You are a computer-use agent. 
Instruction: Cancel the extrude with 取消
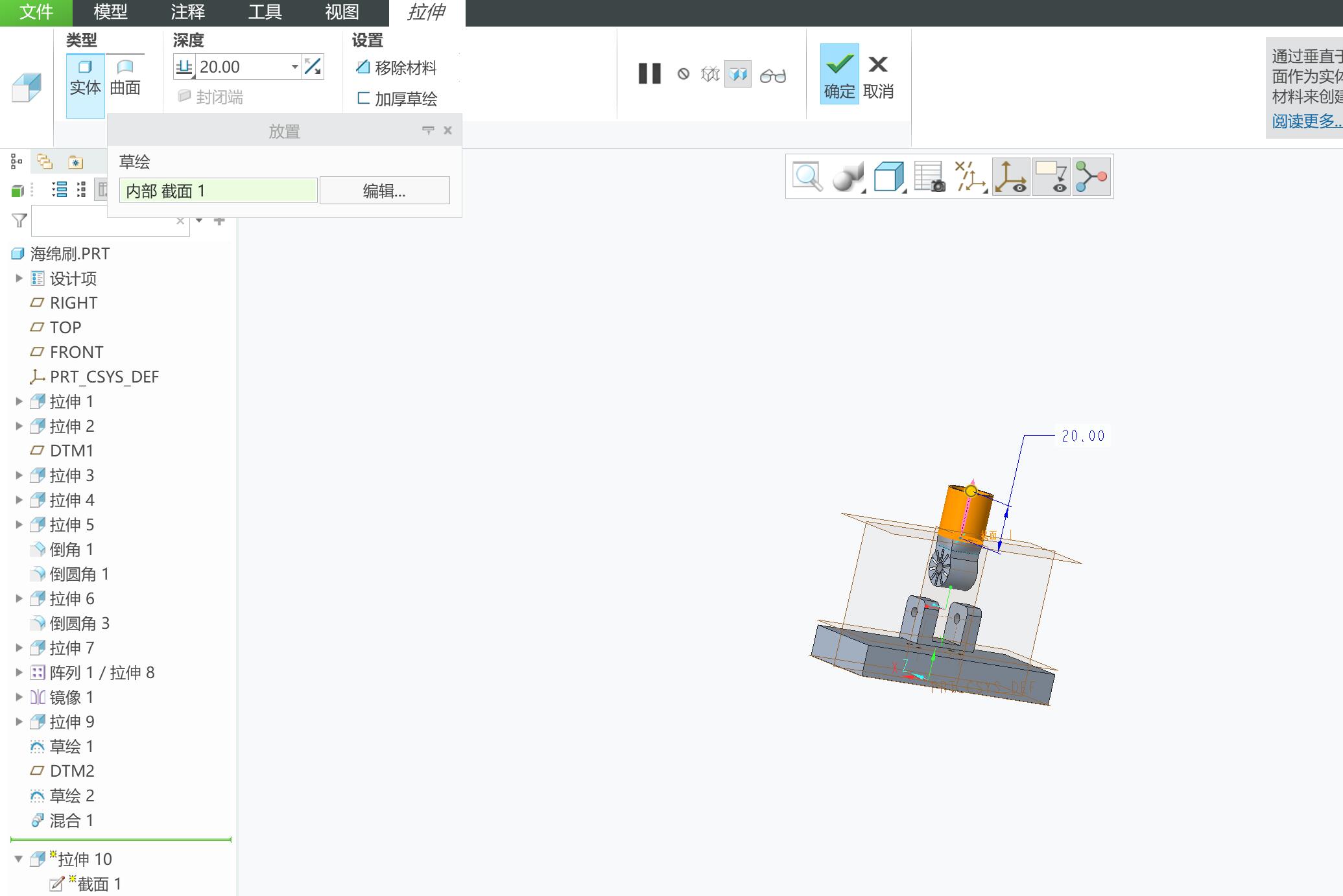point(878,77)
